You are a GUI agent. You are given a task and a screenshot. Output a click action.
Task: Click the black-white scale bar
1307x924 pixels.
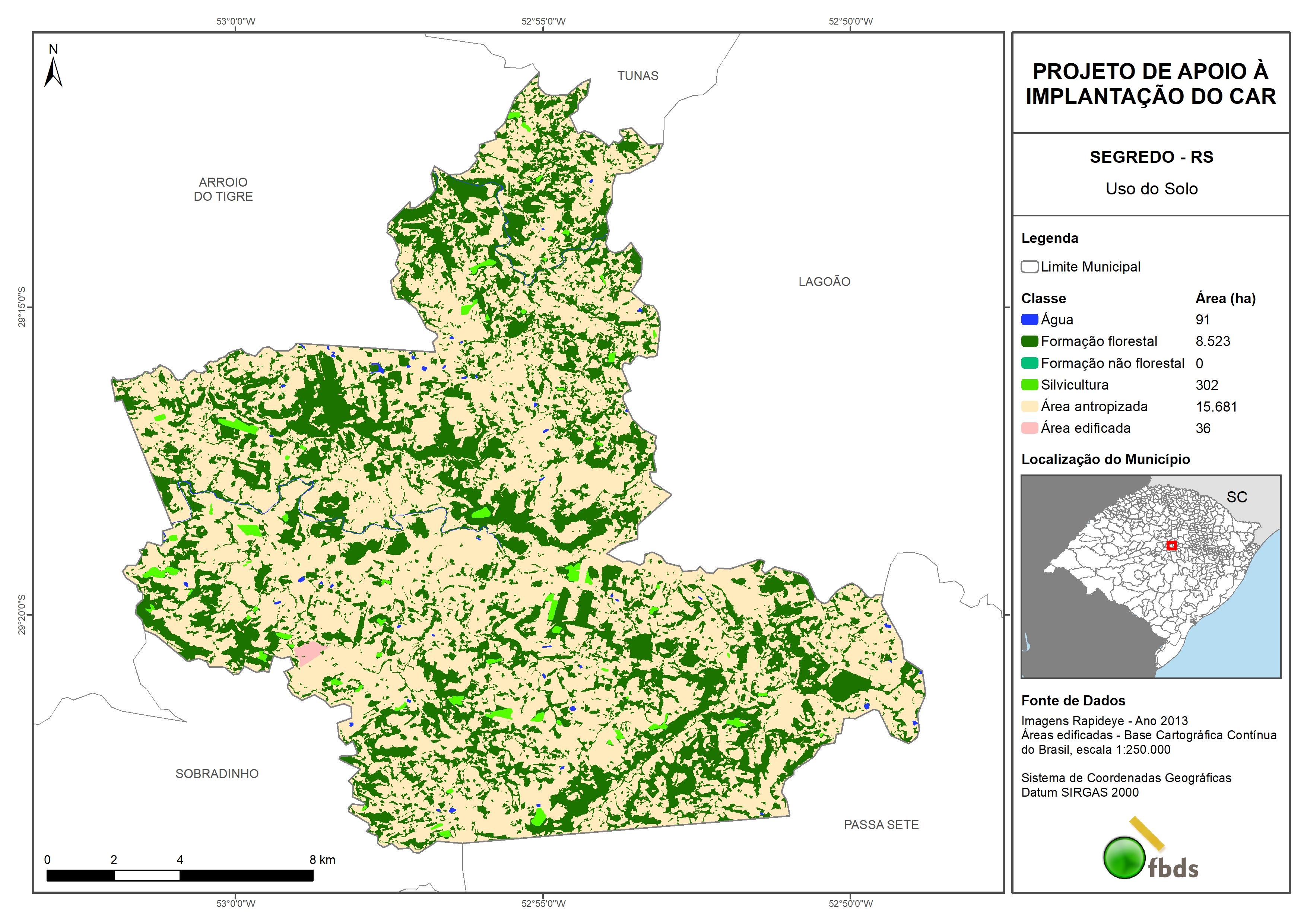point(179,876)
